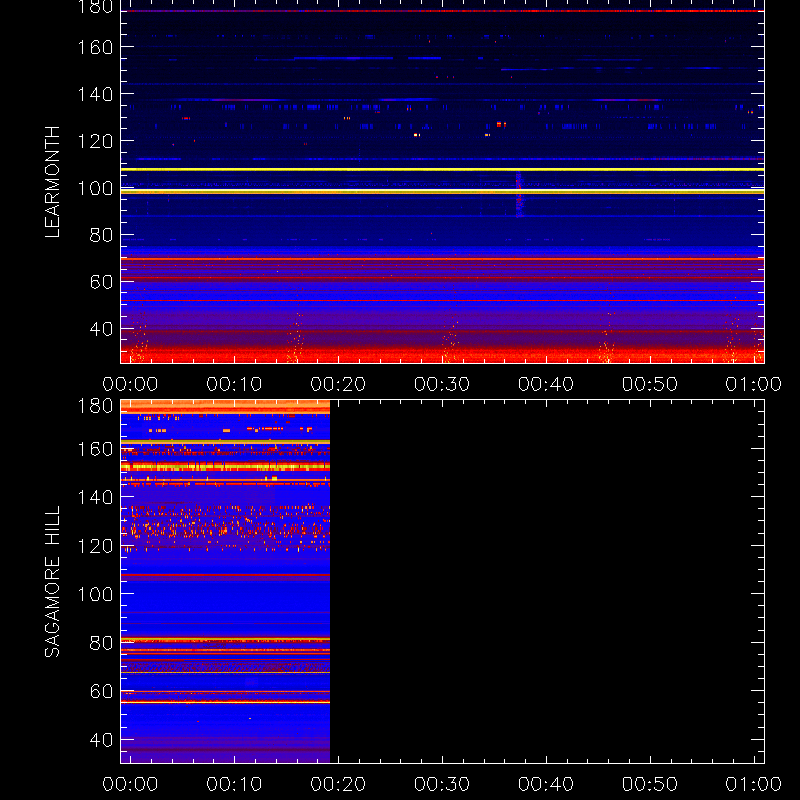Viewport: 800px width, 800px height.
Task: Click the LEARMONTH axis title
Action: pos(52,182)
